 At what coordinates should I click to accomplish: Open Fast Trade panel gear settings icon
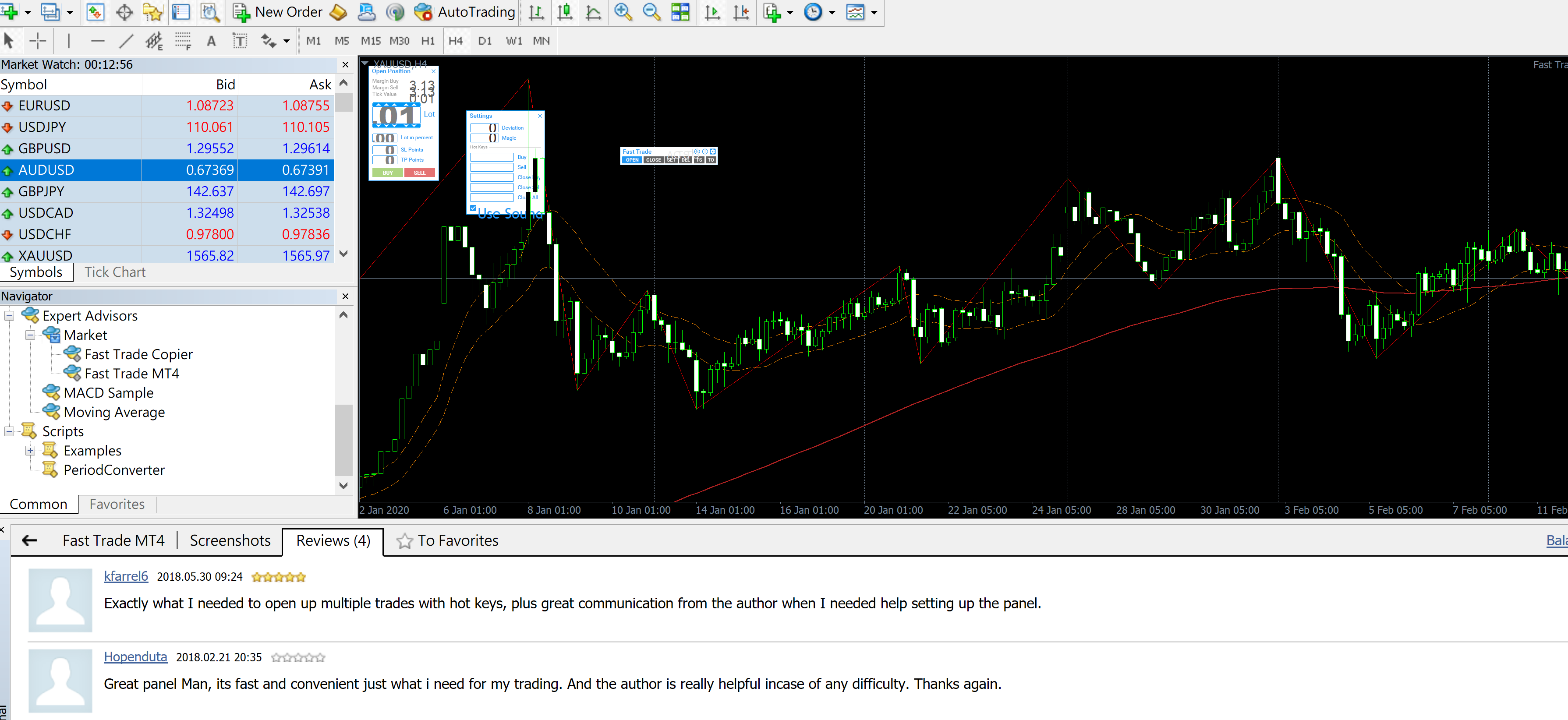[712, 151]
